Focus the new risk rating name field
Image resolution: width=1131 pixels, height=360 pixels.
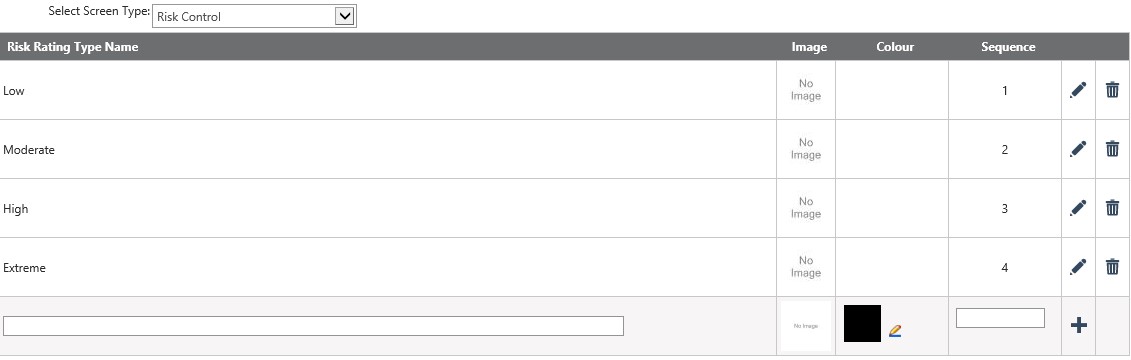pyautogui.click(x=313, y=326)
